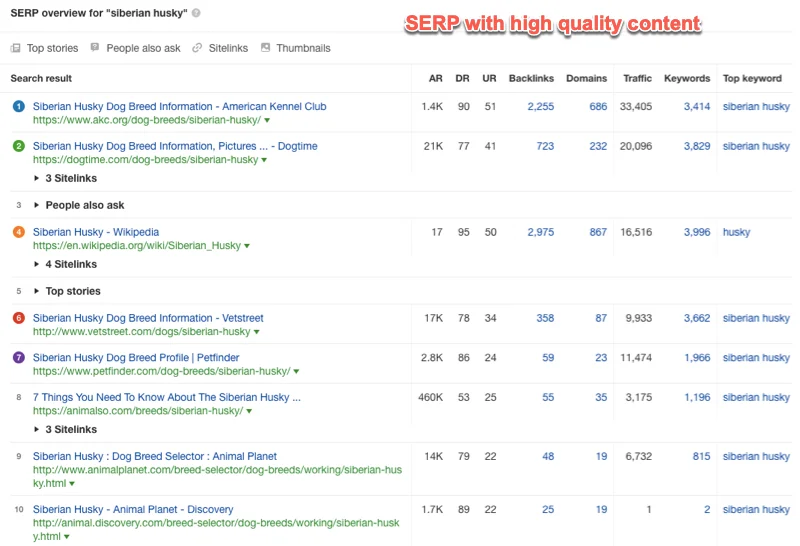
Task: Click the Sitelinks chain icon
Action: [x=197, y=48]
